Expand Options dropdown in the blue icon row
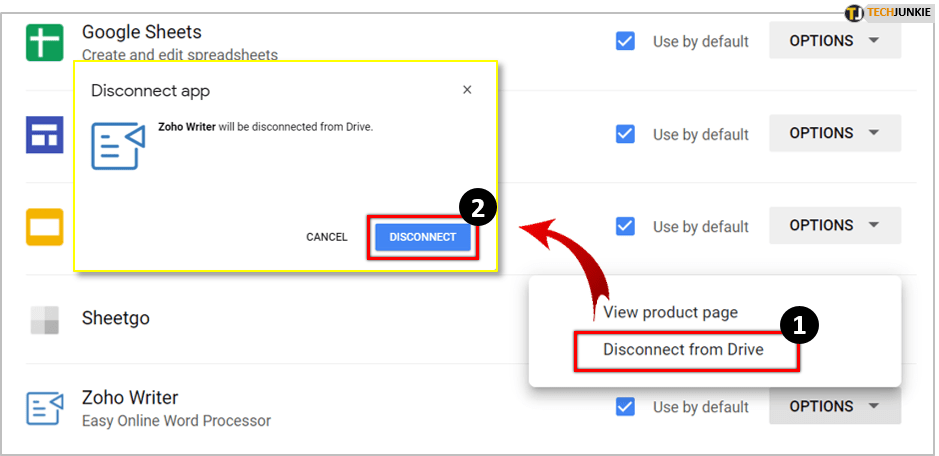 (x=834, y=133)
